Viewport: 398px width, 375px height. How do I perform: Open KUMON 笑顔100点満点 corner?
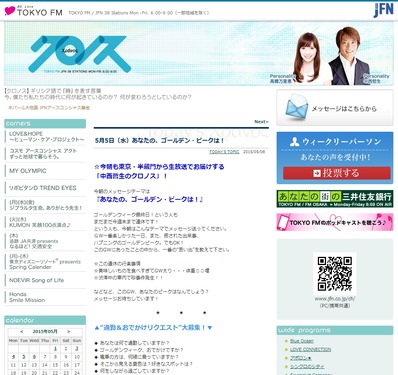pyautogui.click(x=40, y=222)
